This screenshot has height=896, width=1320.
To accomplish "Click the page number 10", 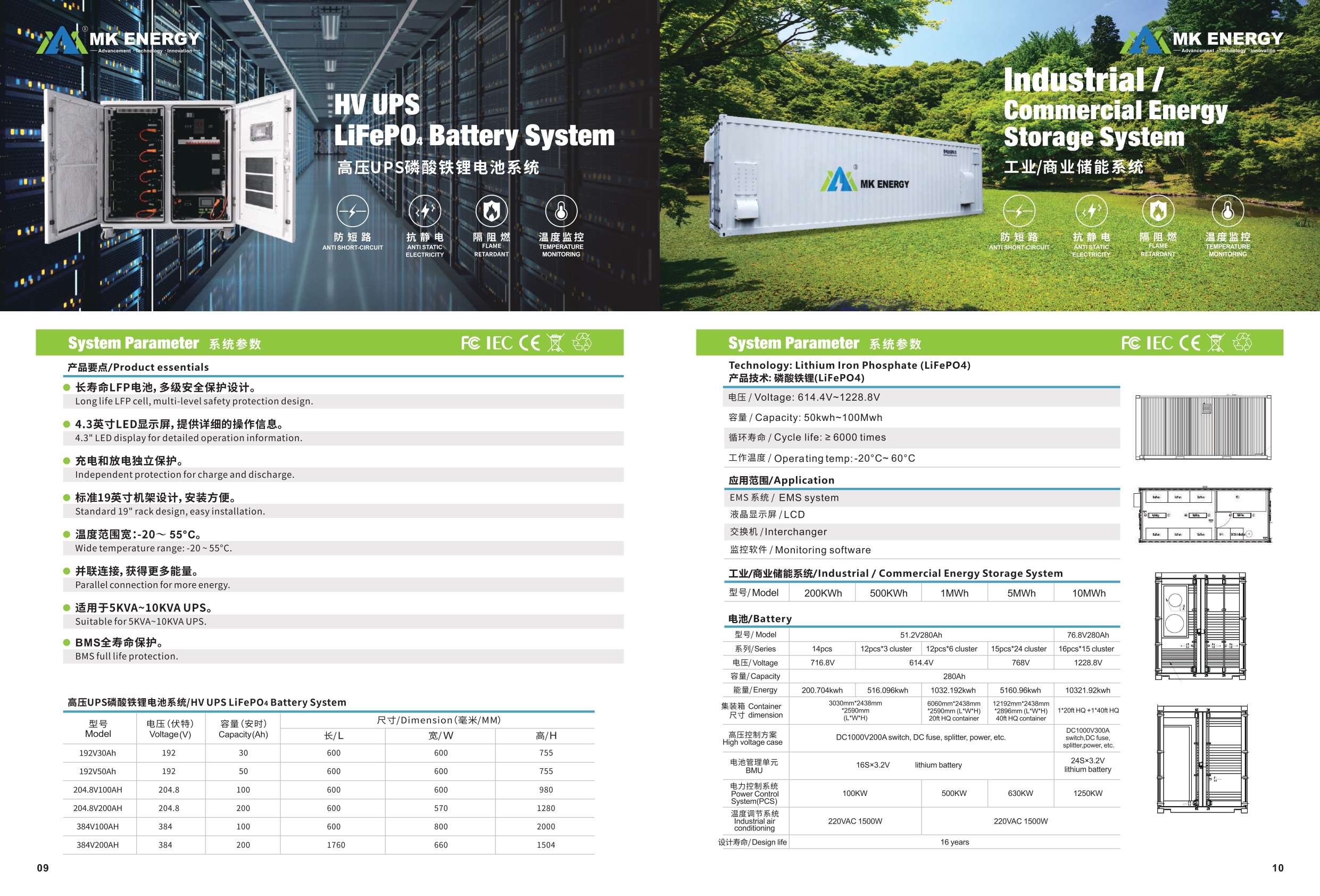I will coord(1277,868).
